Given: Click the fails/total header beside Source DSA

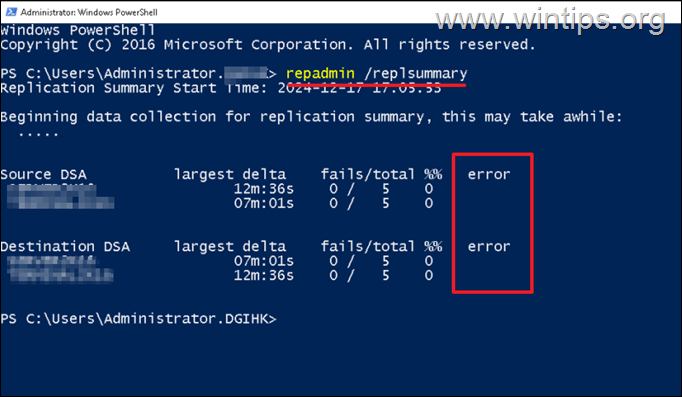Looking at the screenshot, I should tap(368, 174).
